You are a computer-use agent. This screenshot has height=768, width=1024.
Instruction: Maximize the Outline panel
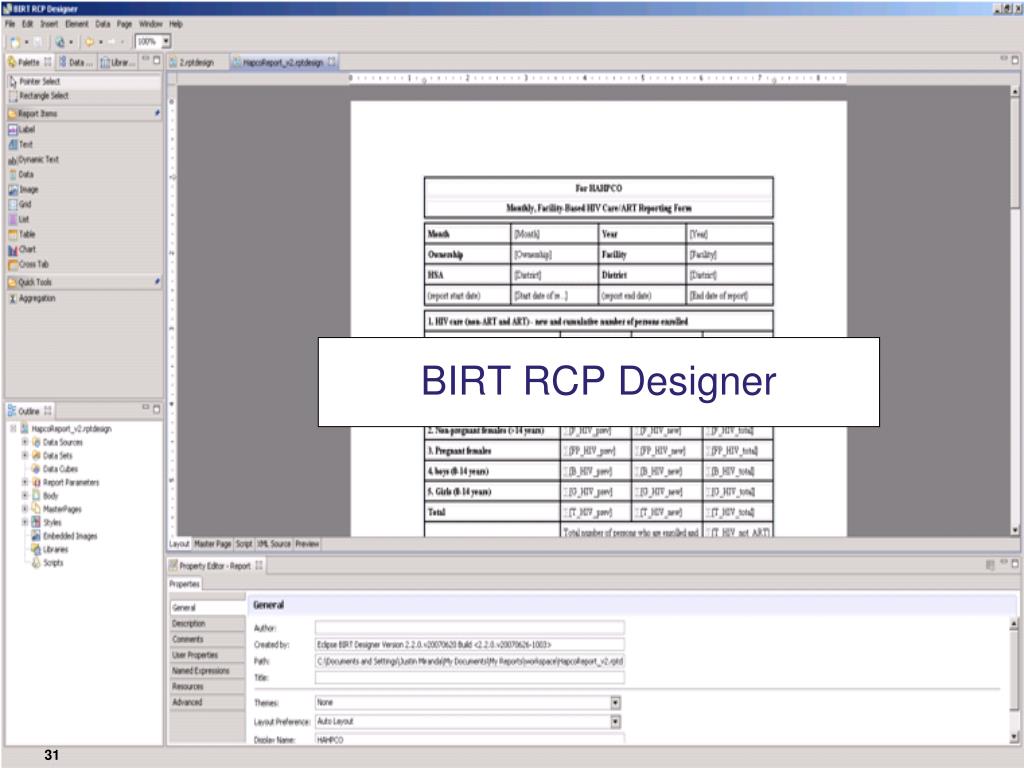(x=157, y=409)
